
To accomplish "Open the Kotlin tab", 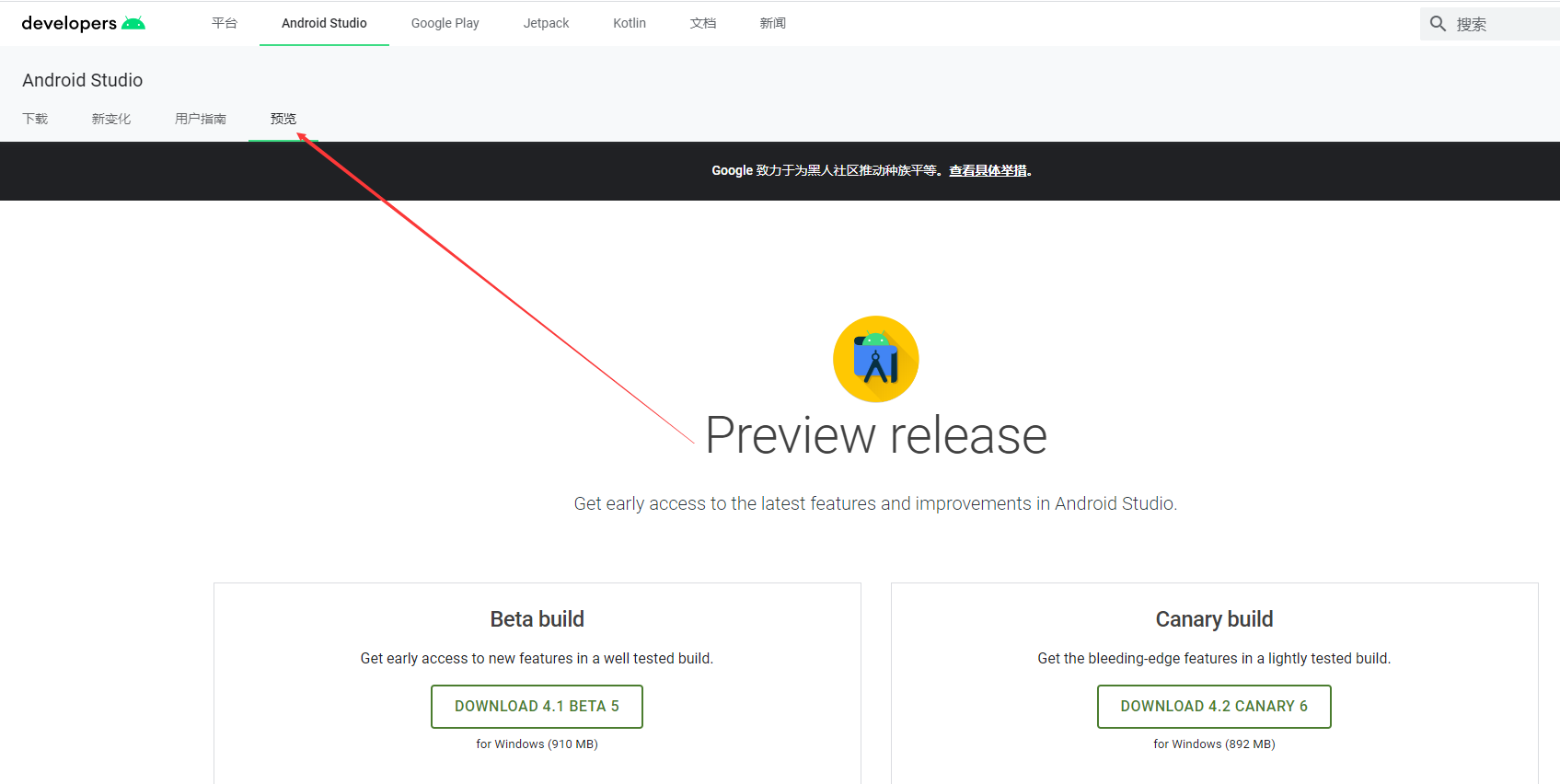I will pos(630,23).
